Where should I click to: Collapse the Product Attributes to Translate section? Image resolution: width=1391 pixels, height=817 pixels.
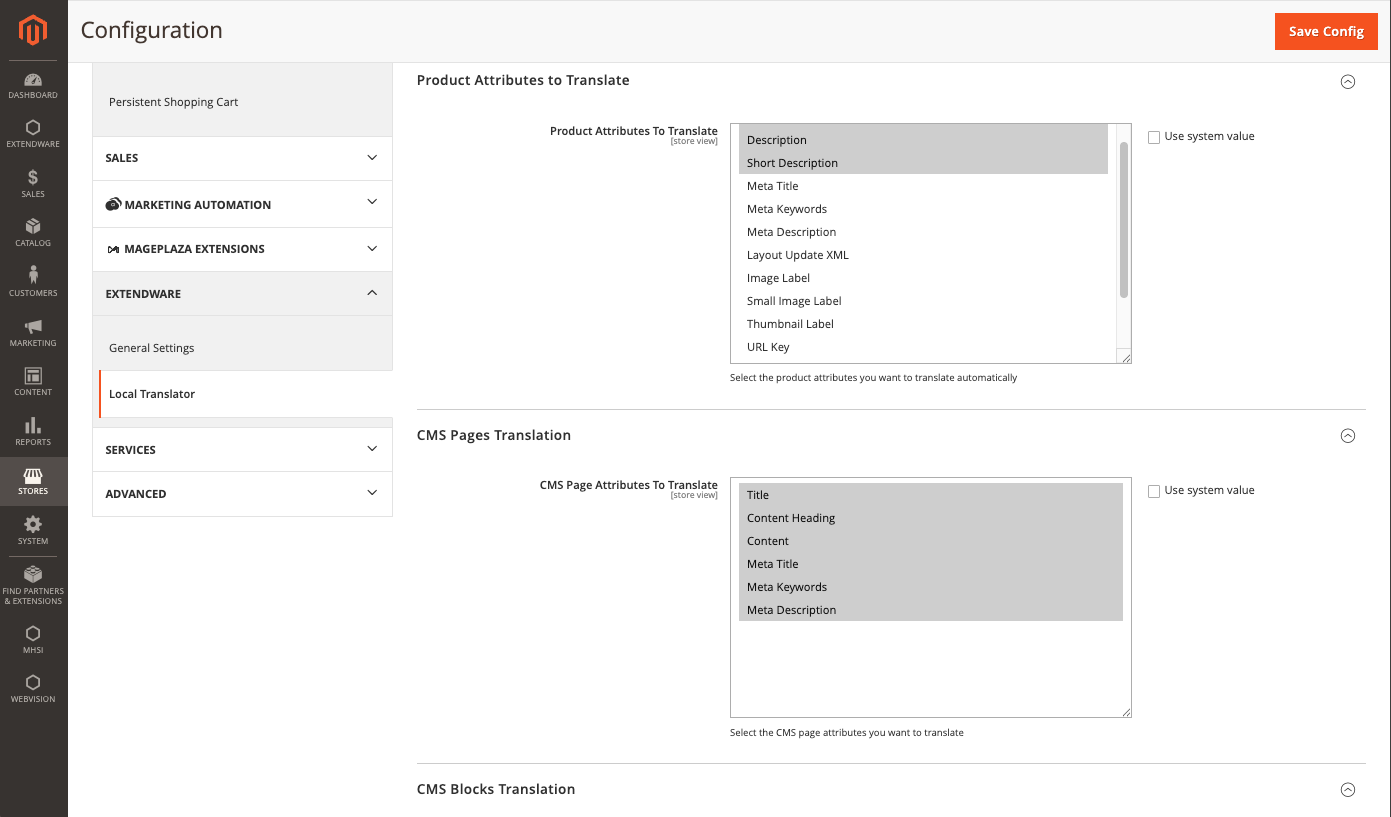click(1347, 82)
